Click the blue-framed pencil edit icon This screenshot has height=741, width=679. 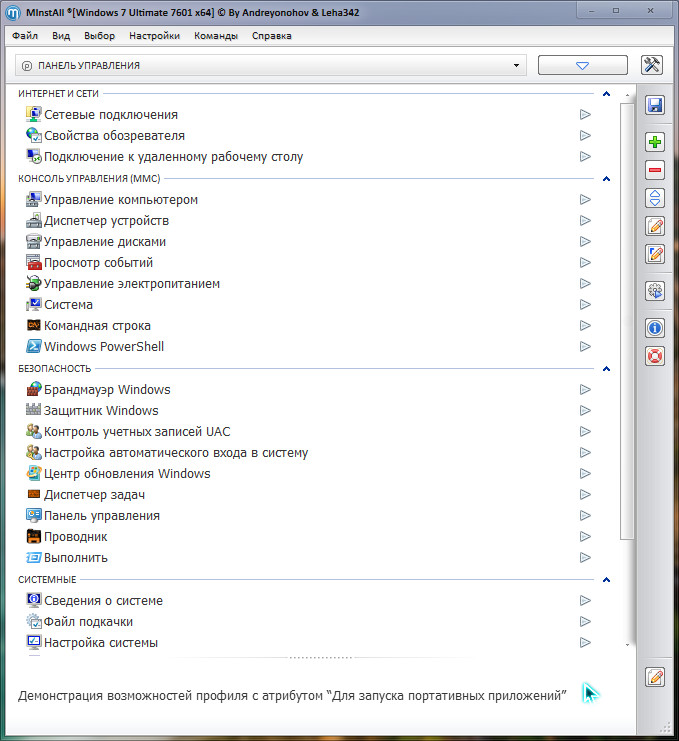pos(655,254)
